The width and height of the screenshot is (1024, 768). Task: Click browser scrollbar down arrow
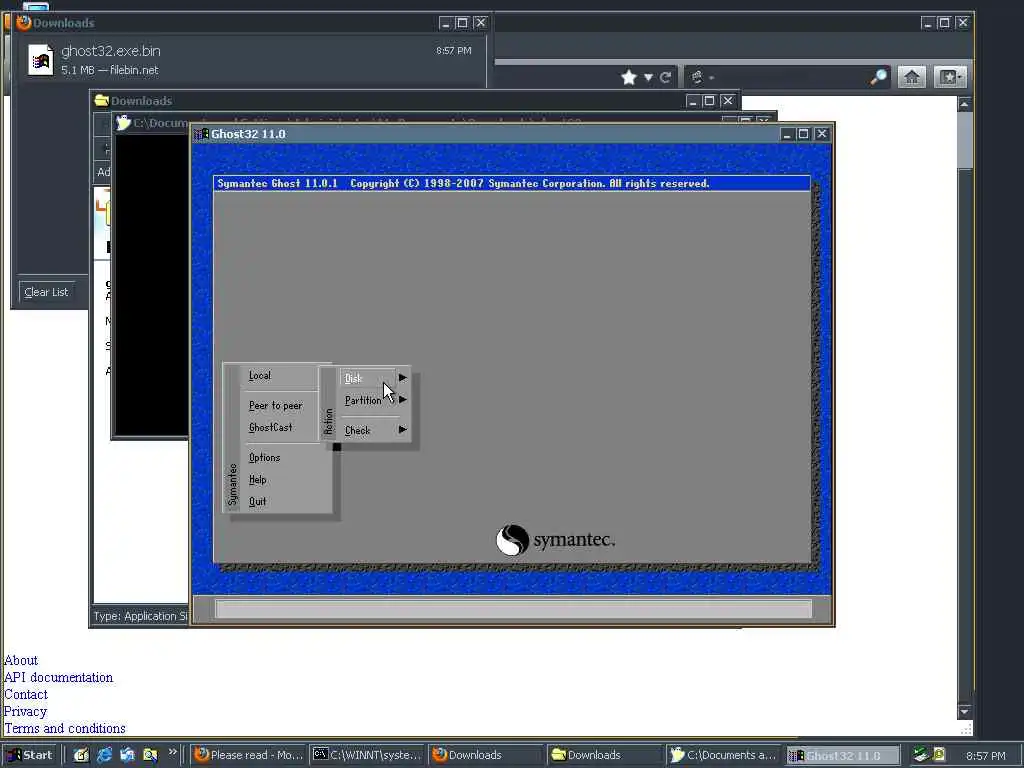[965, 711]
